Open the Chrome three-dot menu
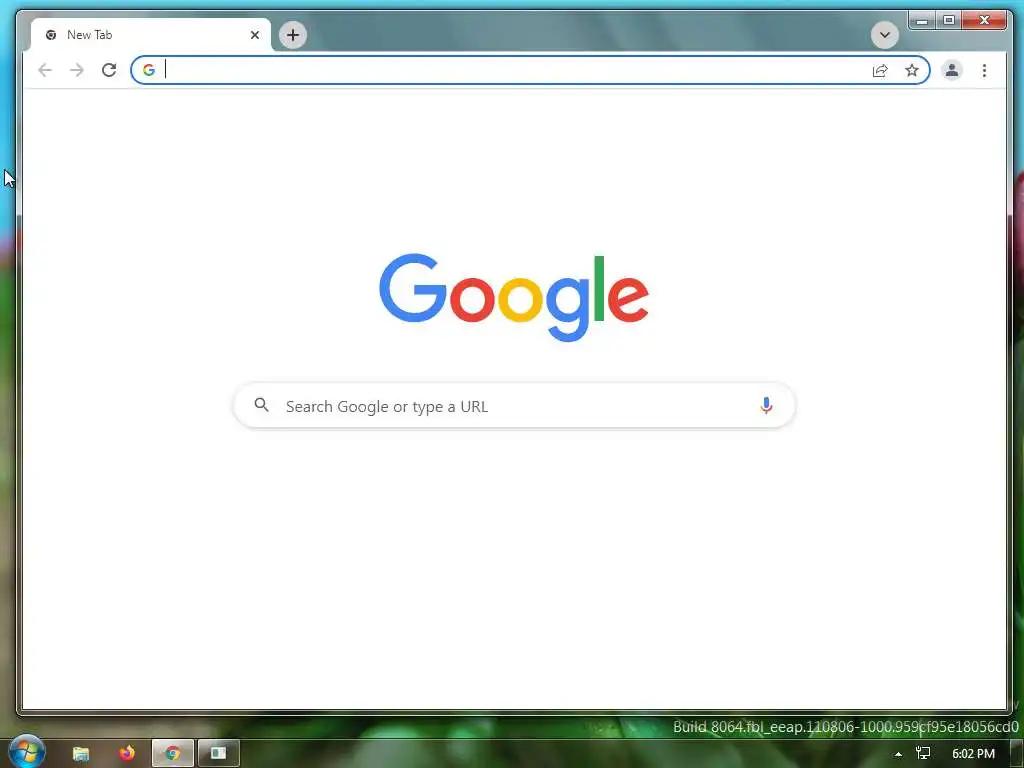The image size is (1024, 768). 984,70
